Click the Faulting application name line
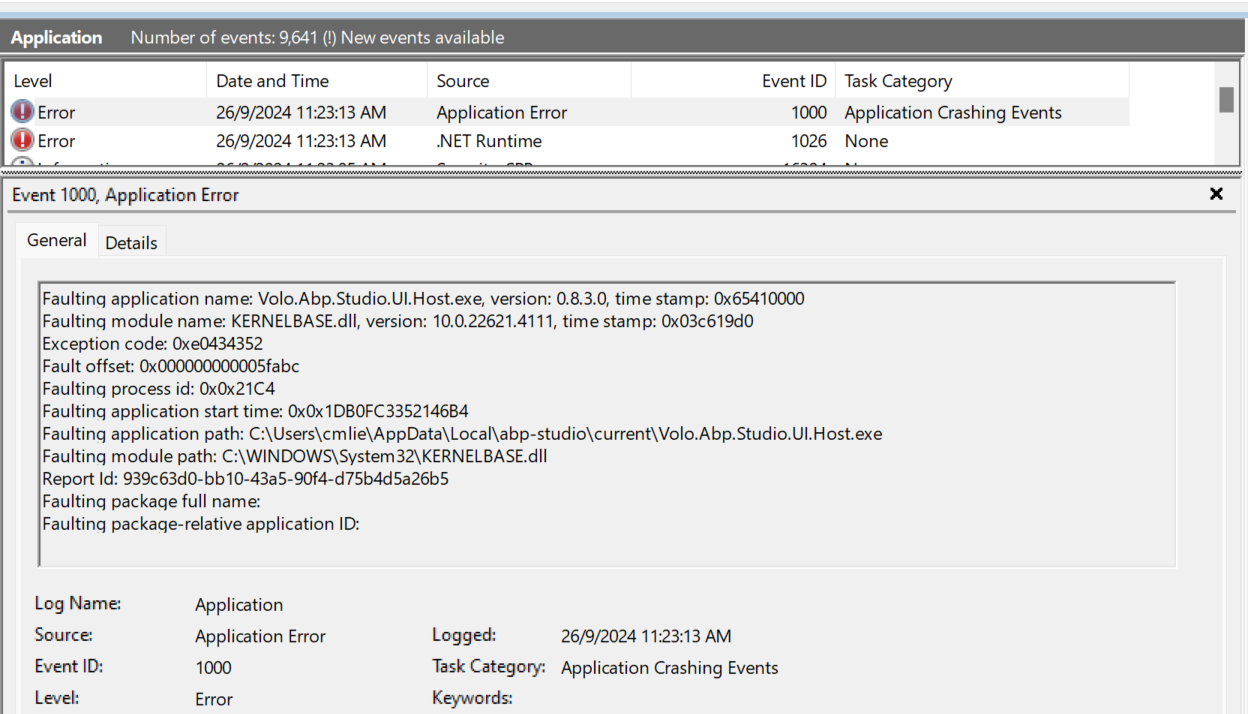1248x714 pixels. pos(423,299)
